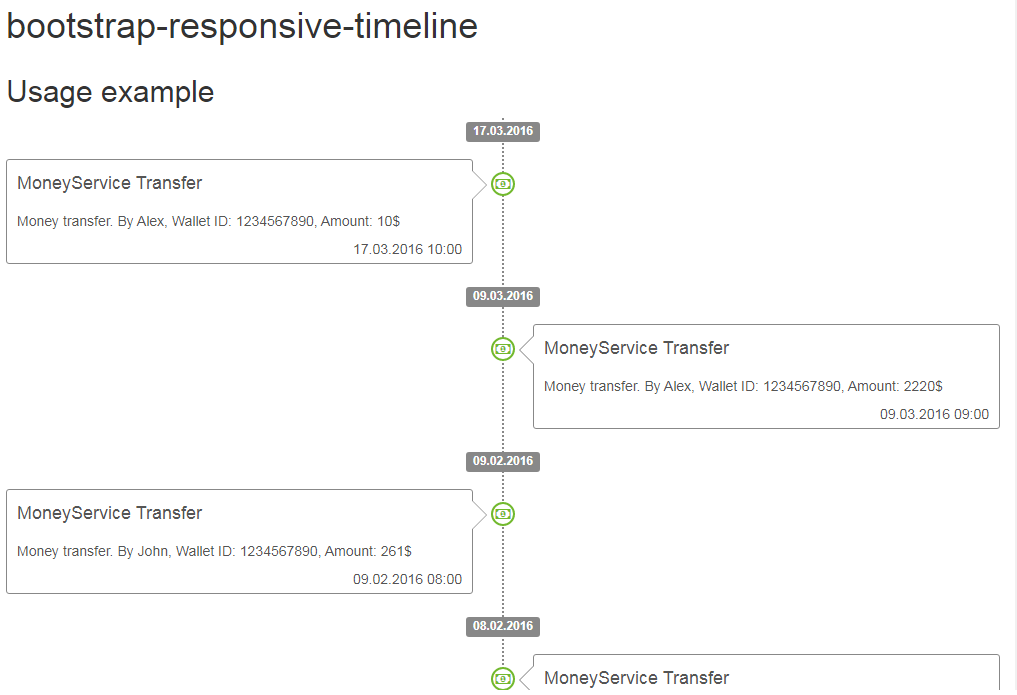Click the bottom partially visible MoneyService Transfer title
Image resolution: width=1017 pixels, height=695 pixels.
tap(636, 678)
